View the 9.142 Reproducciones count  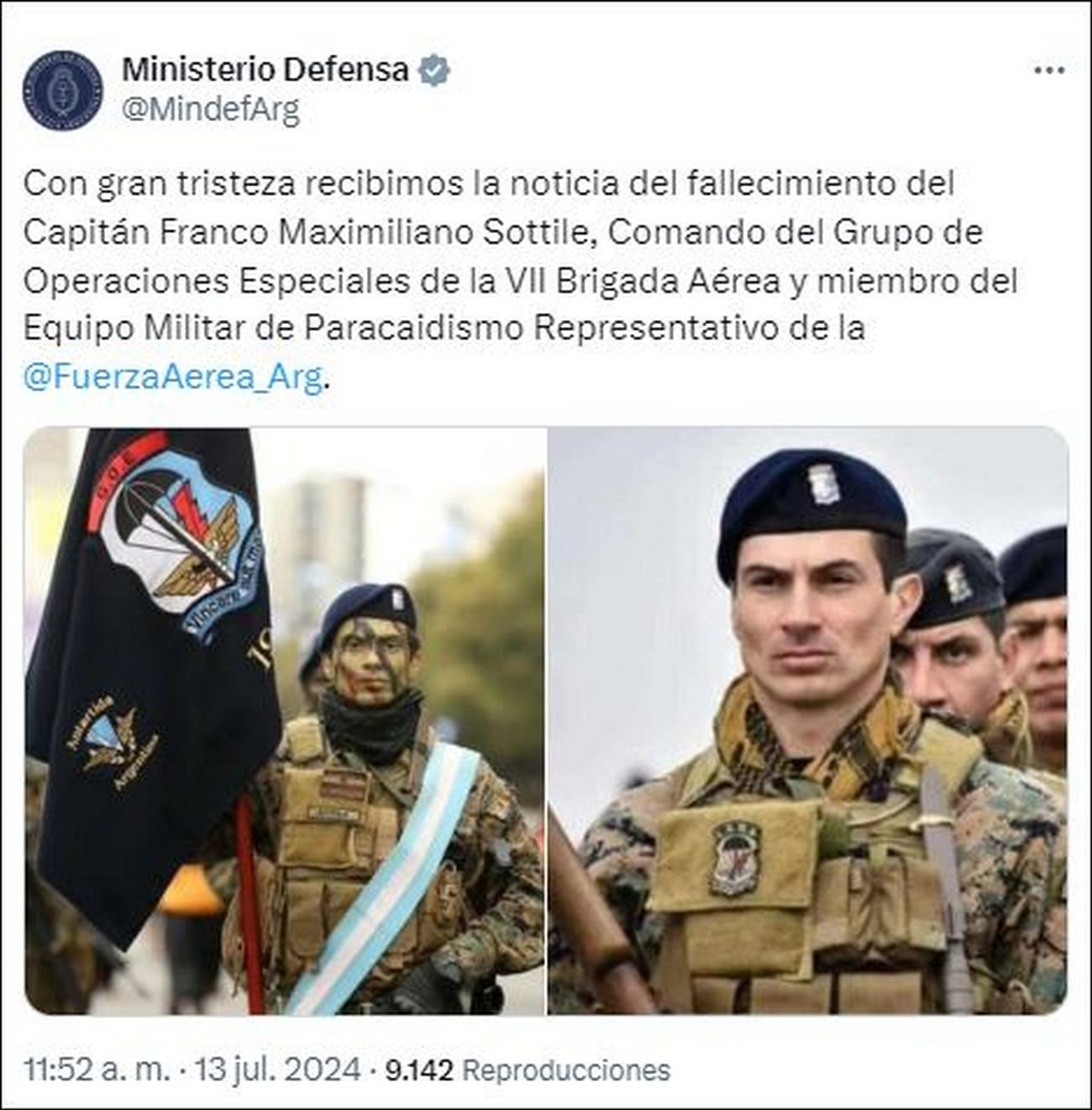click(528, 1070)
